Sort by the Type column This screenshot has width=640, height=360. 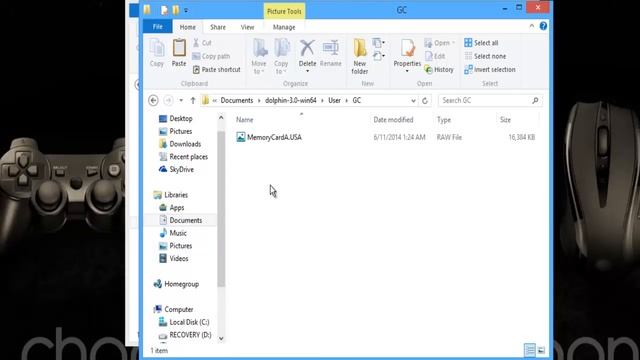pyautogui.click(x=444, y=120)
